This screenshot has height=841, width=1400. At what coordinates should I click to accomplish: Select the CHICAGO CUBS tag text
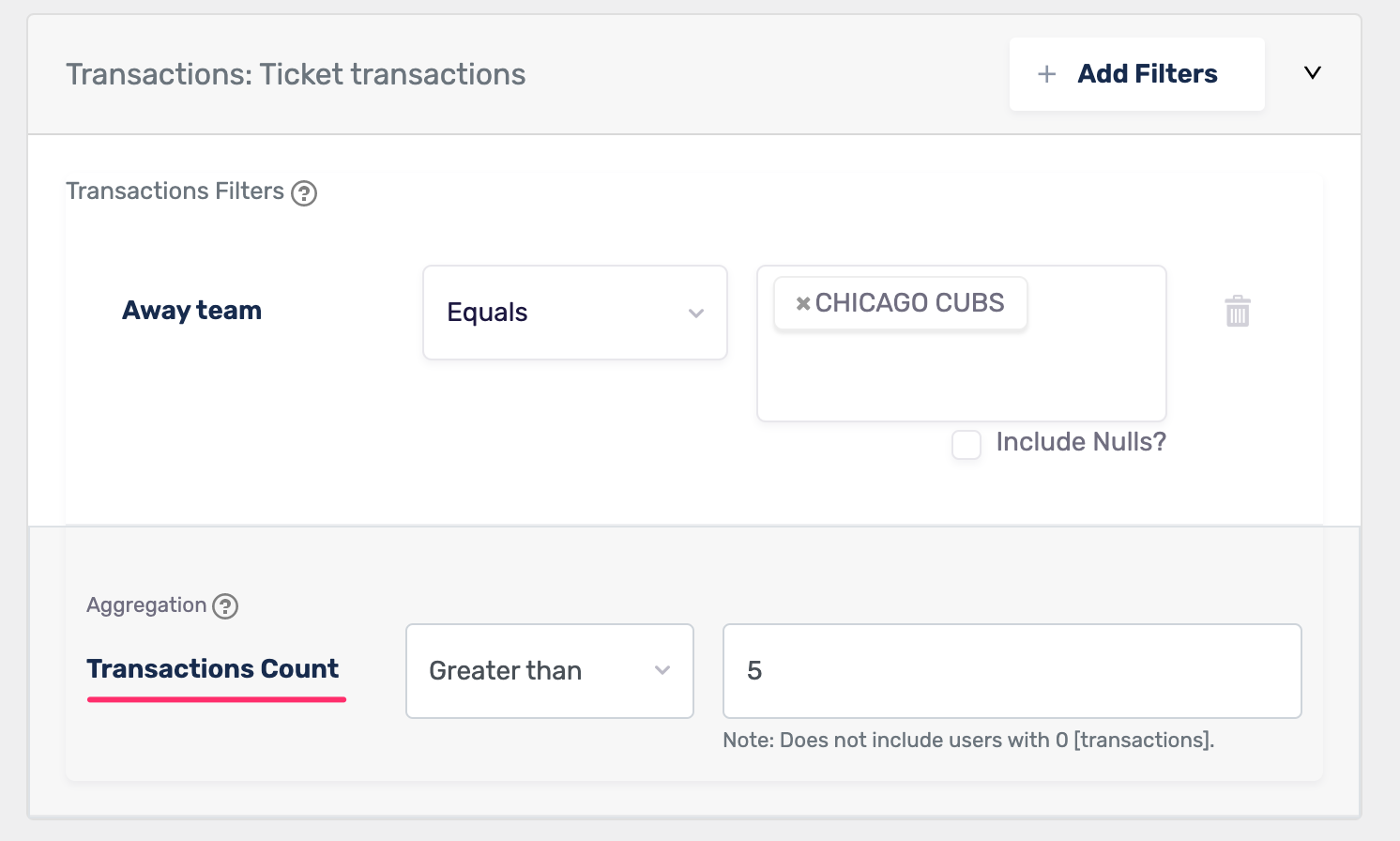[x=909, y=303]
